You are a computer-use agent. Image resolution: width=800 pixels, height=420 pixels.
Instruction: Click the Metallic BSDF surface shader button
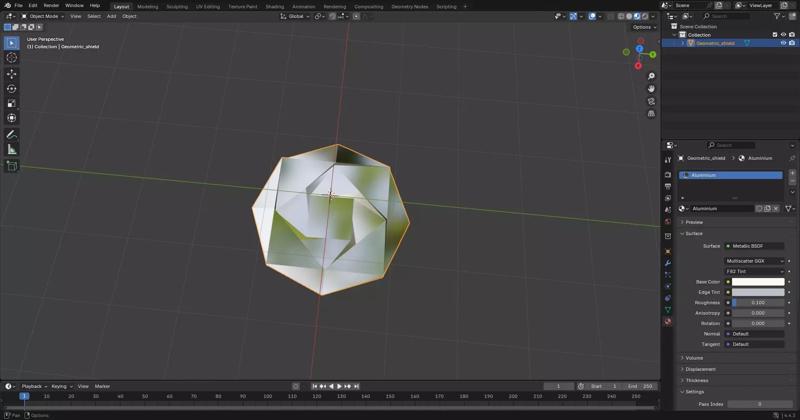[x=755, y=245]
